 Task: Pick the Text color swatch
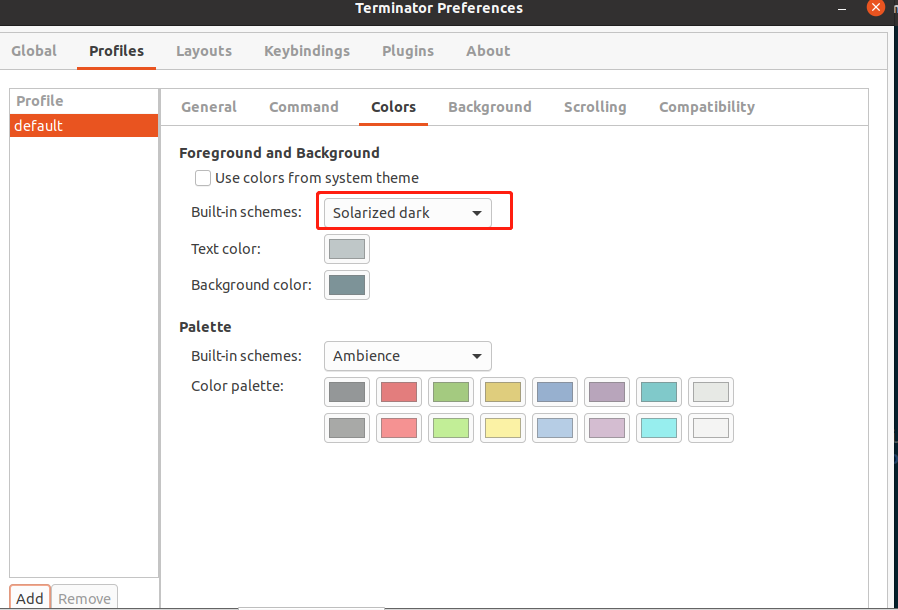tap(347, 249)
